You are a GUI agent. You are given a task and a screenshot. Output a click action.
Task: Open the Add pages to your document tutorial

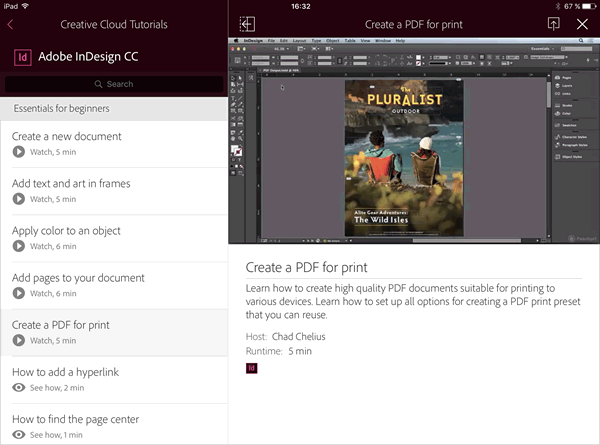coord(78,278)
